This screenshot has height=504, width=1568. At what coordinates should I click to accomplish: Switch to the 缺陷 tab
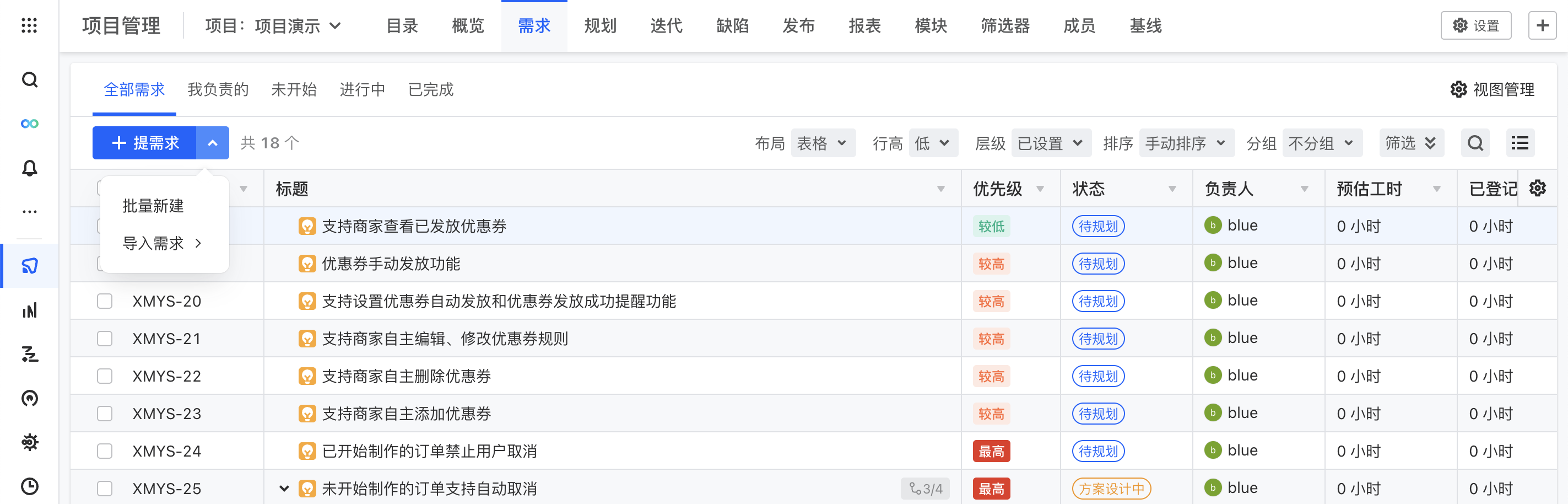pyautogui.click(x=732, y=25)
